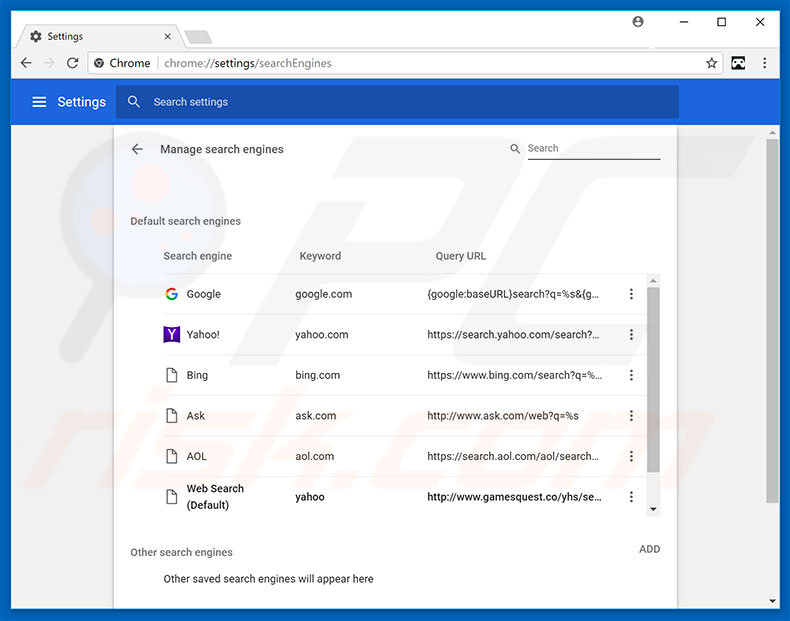Screen dimensions: 790x621
Task: Close the Settings tab
Action: click(167, 37)
